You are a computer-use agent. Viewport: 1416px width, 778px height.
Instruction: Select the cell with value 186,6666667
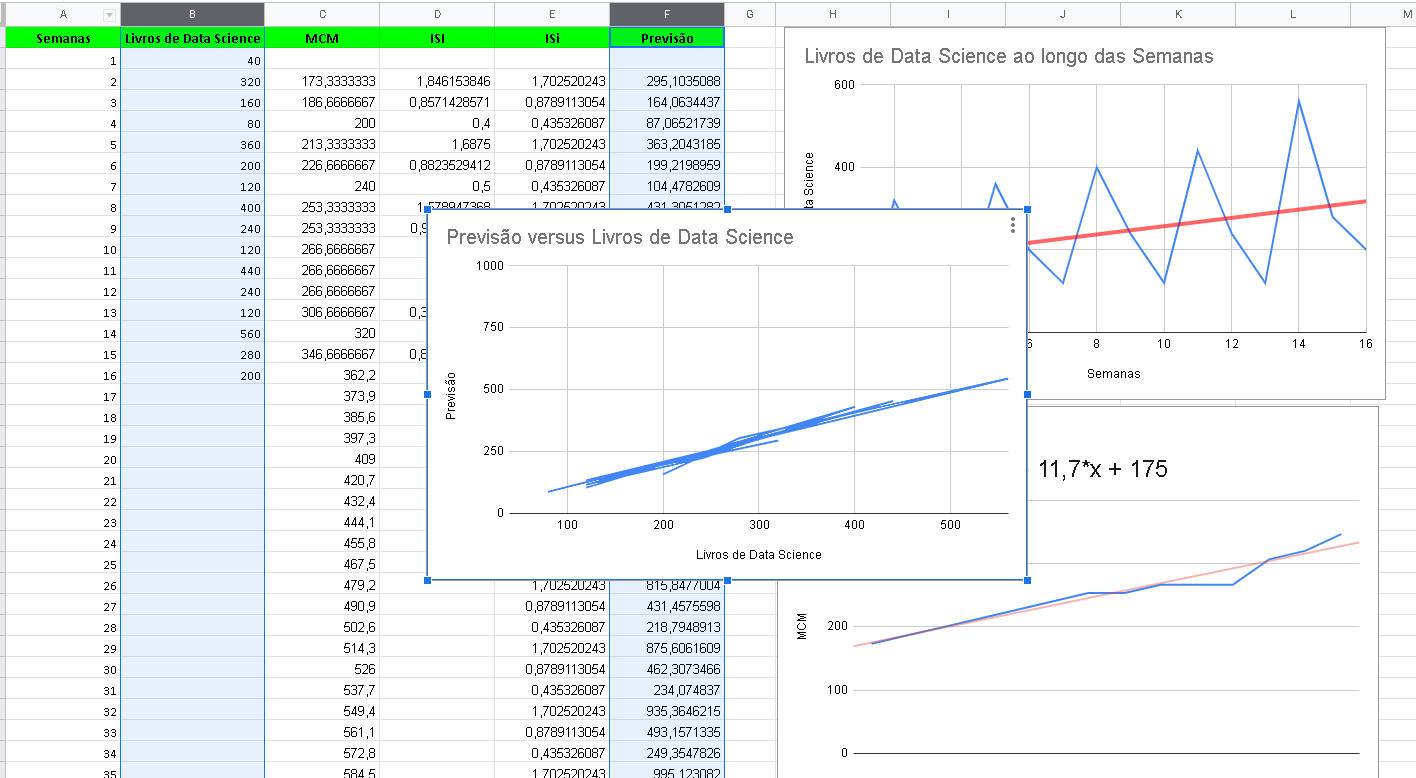pyautogui.click(x=322, y=102)
